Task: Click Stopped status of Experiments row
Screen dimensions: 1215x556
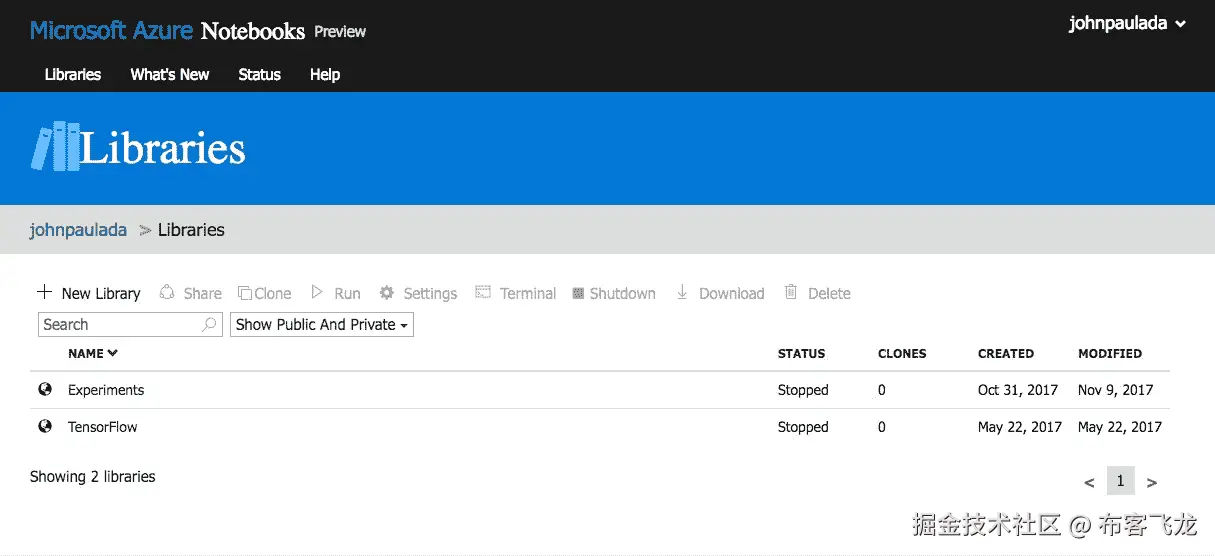Action: [803, 390]
